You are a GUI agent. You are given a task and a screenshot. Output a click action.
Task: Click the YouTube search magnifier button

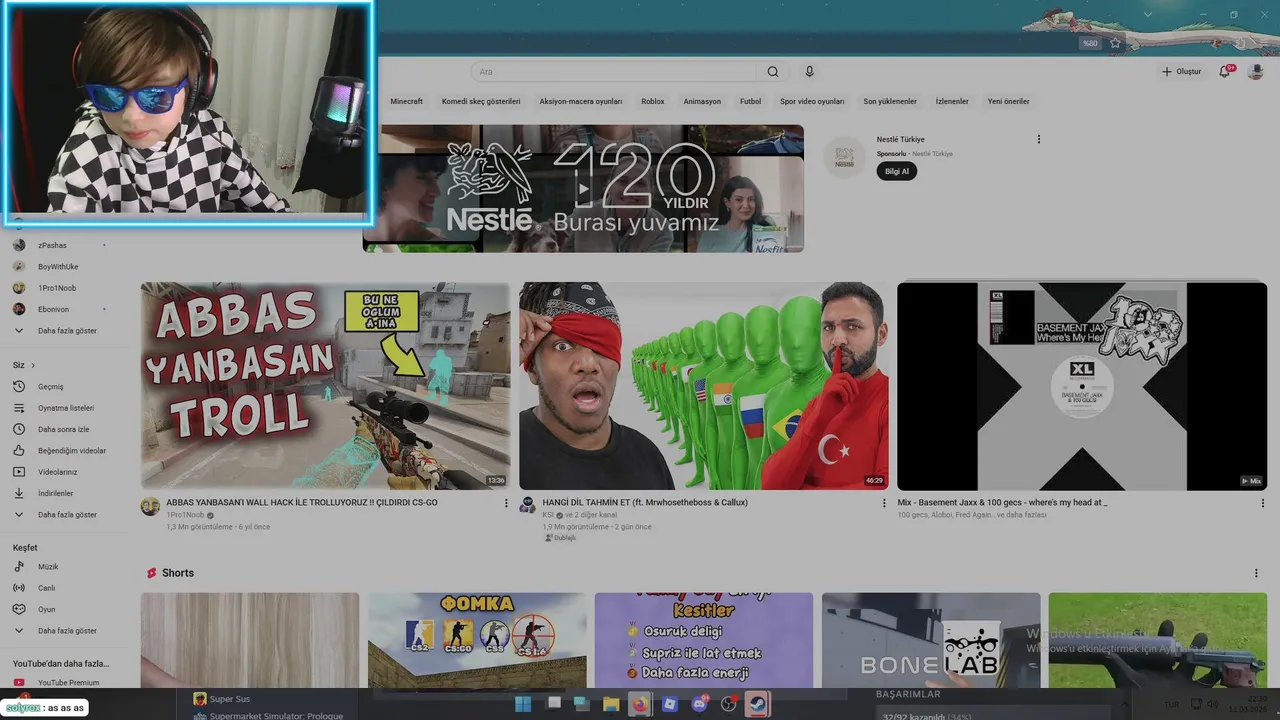(x=773, y=72)
